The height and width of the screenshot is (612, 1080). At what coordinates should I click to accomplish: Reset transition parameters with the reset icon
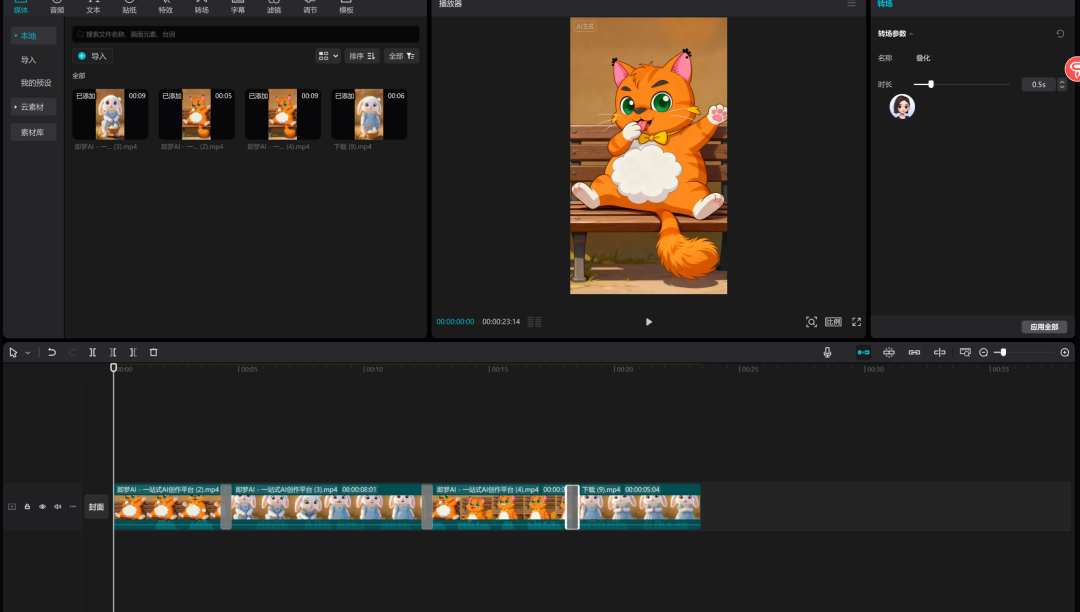1060,34
